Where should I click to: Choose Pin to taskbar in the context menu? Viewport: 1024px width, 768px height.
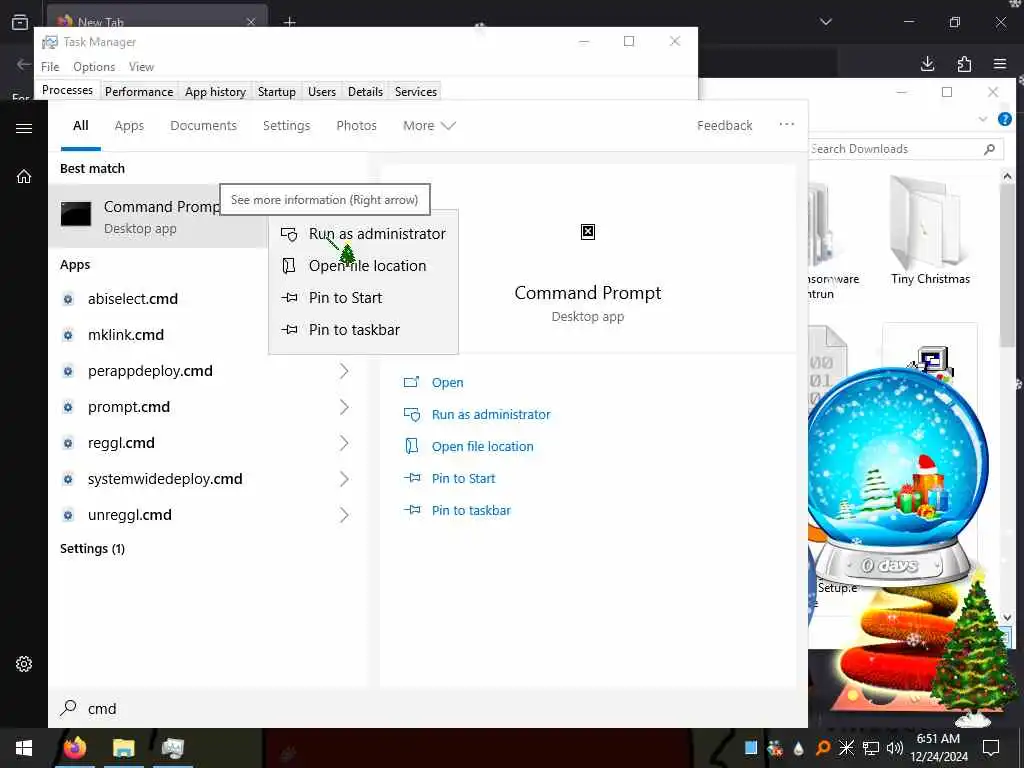[x=363, y=330]
